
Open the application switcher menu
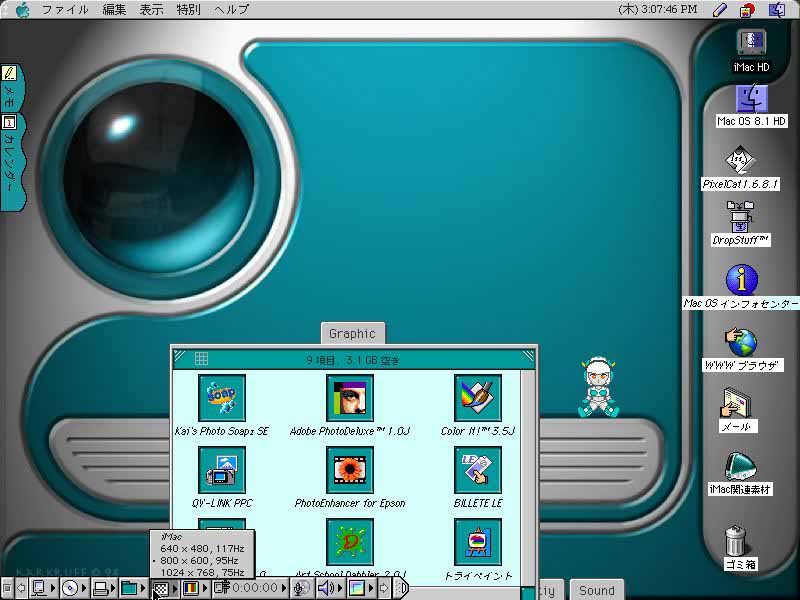click(x=778, y=10)
